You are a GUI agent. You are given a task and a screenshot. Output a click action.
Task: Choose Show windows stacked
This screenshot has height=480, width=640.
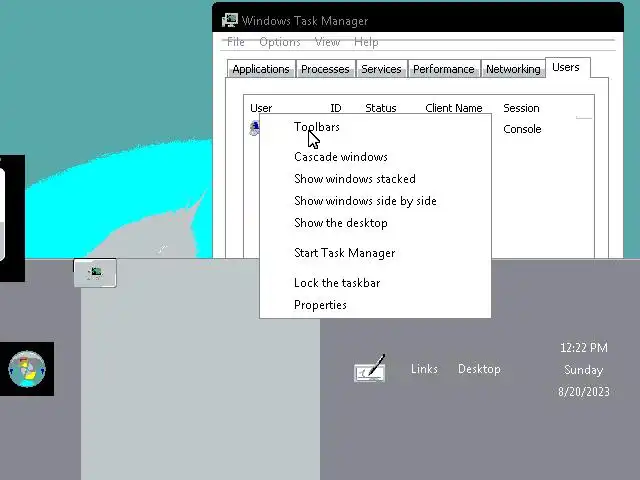point(375,179)
